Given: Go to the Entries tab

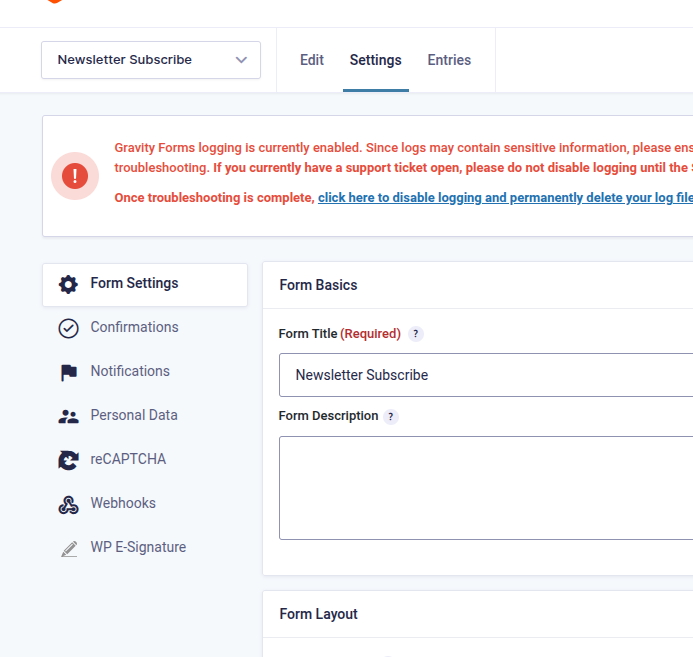Looking at the screenshot, I should 449,60.
